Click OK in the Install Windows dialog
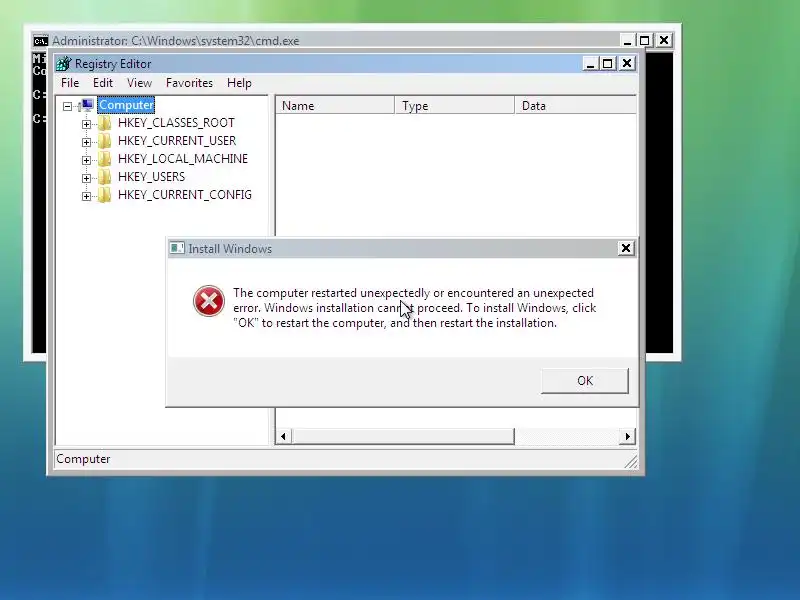Image resolution: width=800 pixels, height=600 pixels. pos(585,381)
